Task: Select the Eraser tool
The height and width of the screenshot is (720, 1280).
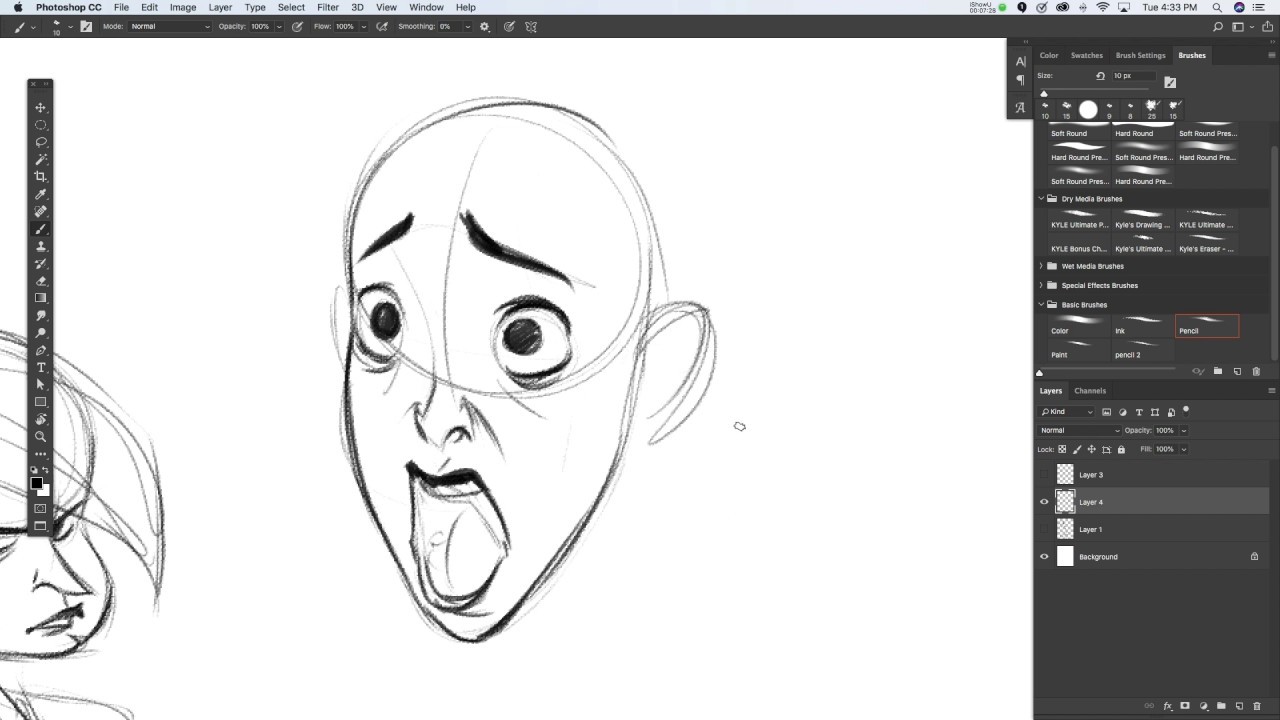Action: click(x=41, y=281)
